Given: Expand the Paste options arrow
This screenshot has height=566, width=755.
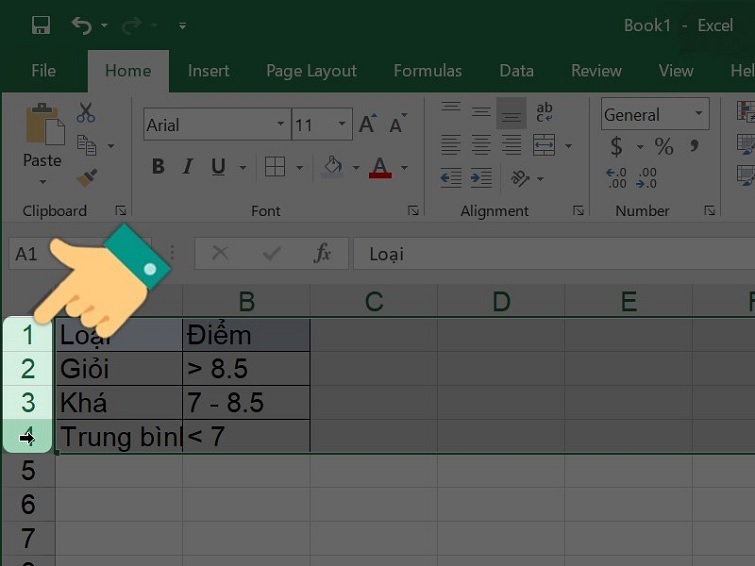Looking at the screenshot, I should coord(43,182).
